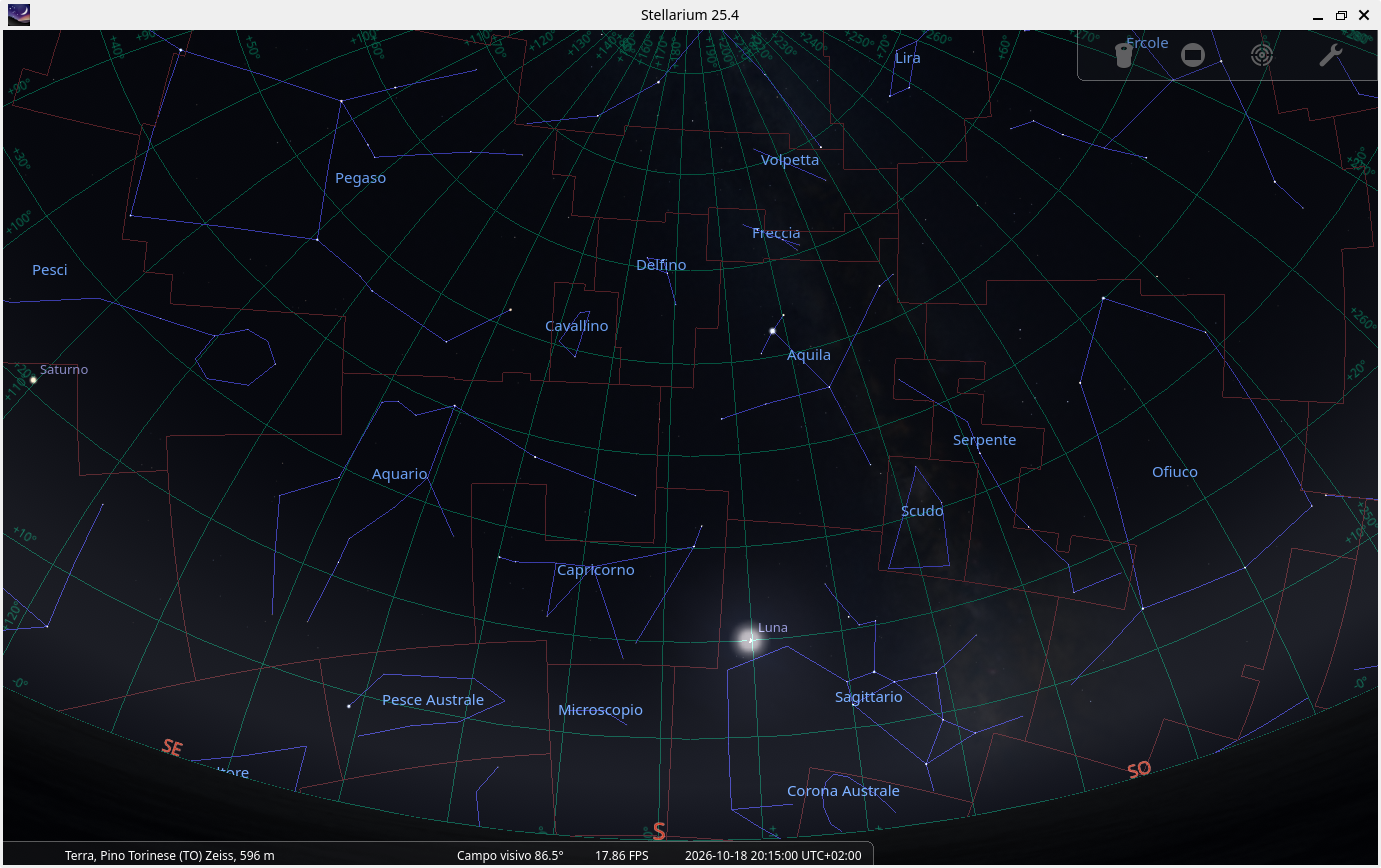Click the 'Pegaso' constellation label
The height and width of the screenshot is (868, 1381).
(x=360, y=178)
